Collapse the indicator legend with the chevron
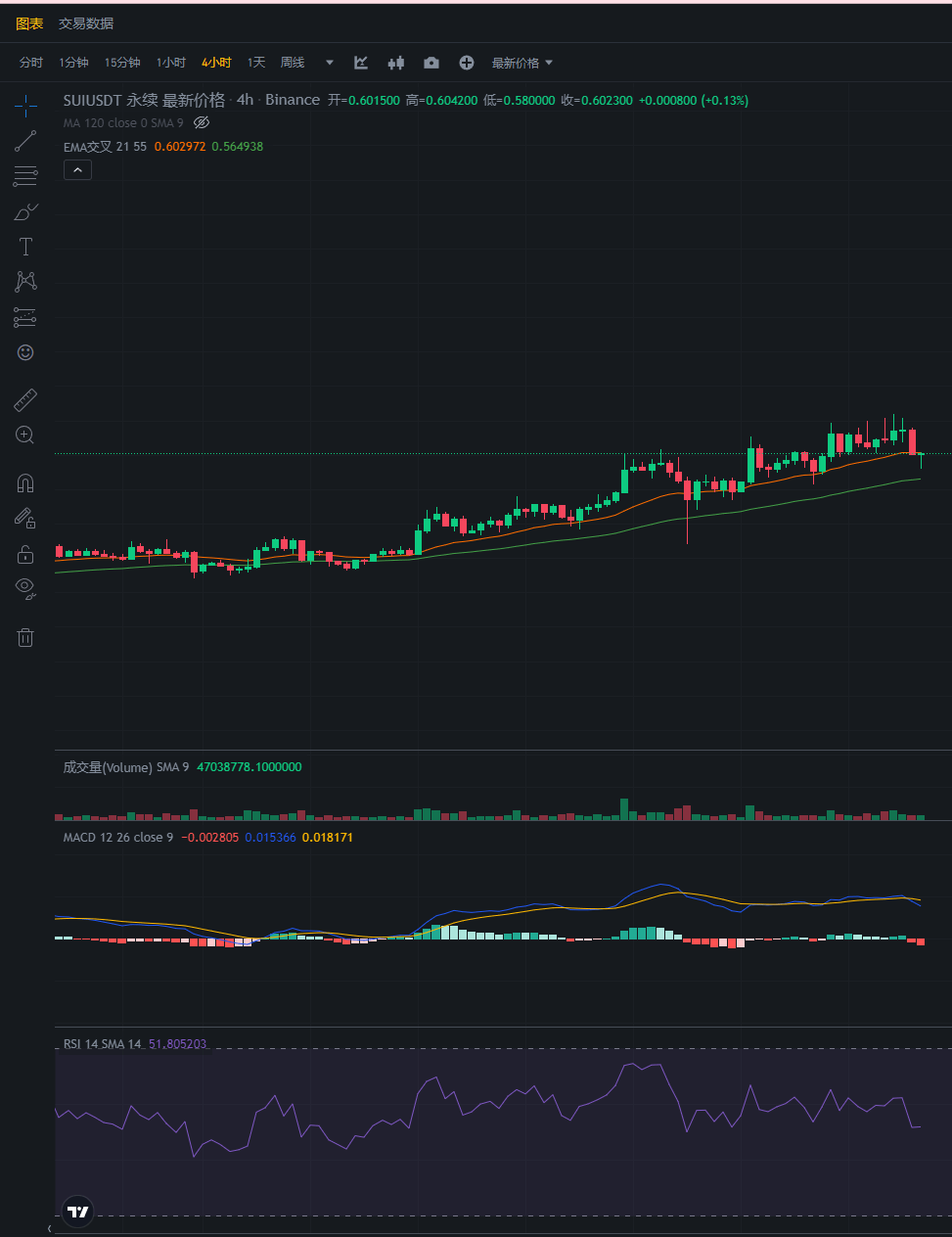 click(77, 168)
